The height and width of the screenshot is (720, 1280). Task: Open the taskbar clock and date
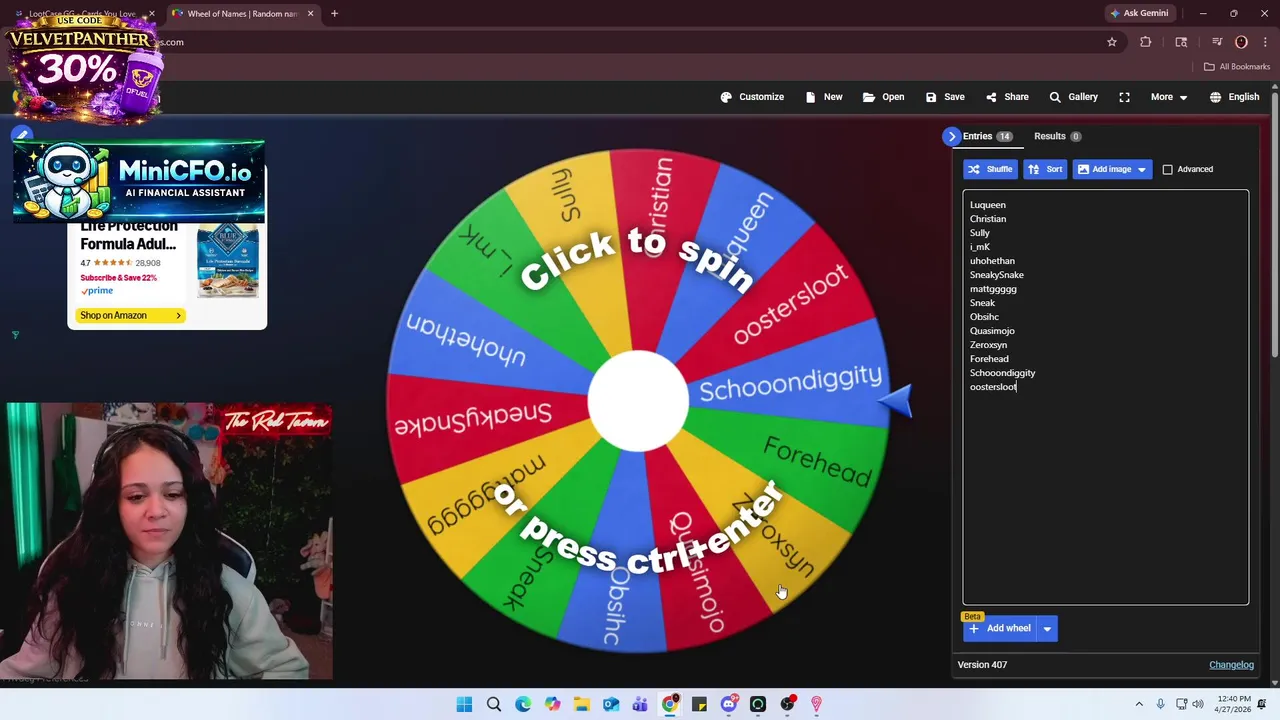click(x=1235, y=704)
